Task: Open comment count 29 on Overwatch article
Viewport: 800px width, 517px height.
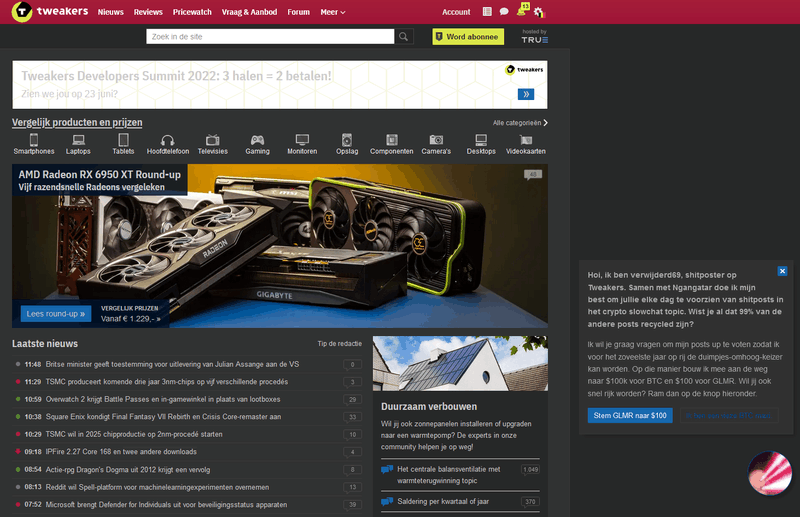Action: (352, 400)
